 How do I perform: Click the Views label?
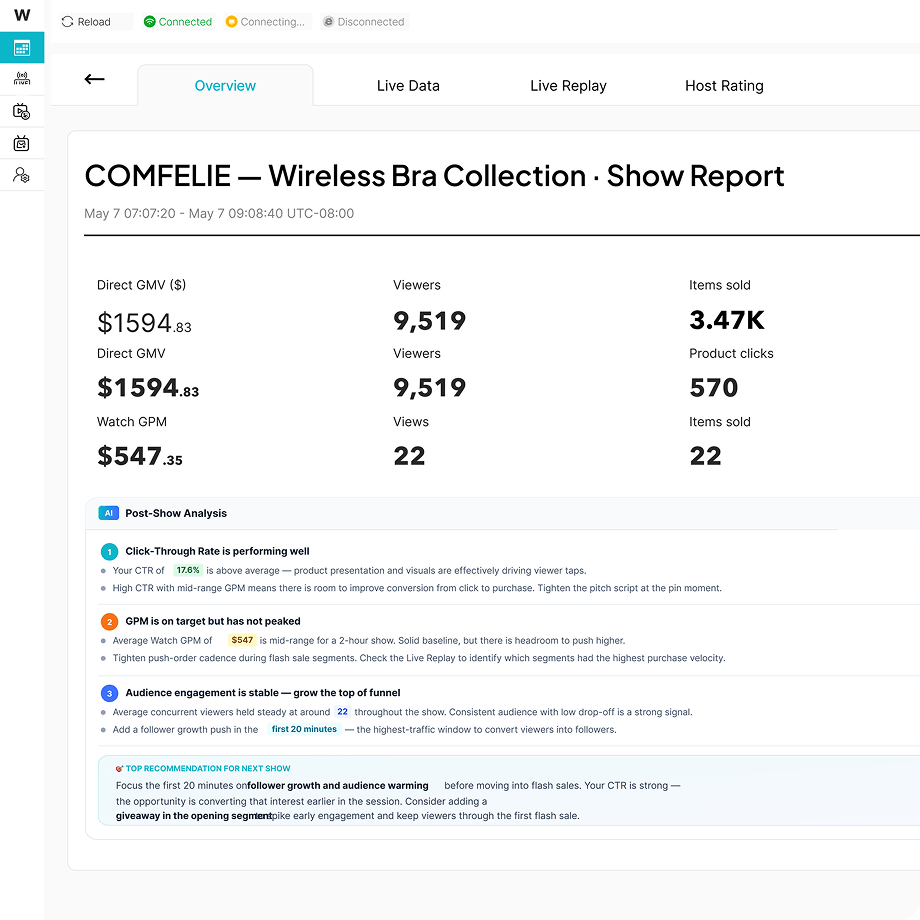[411, 422]
